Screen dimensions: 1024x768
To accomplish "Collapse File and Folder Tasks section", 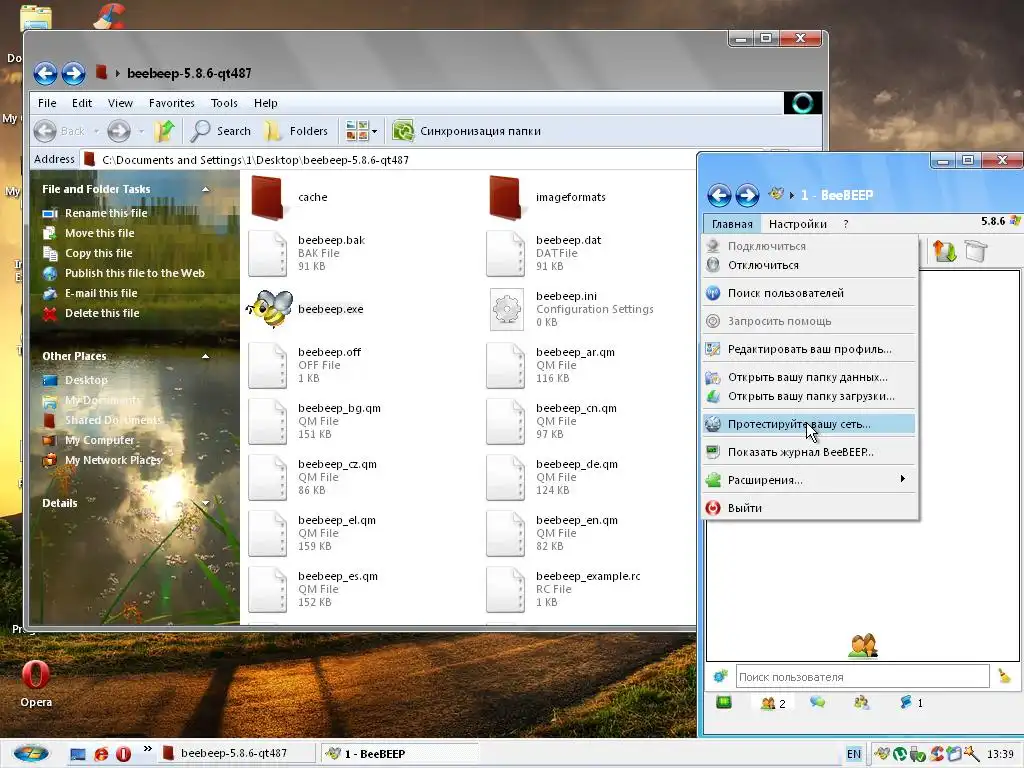I will point(206,189).
